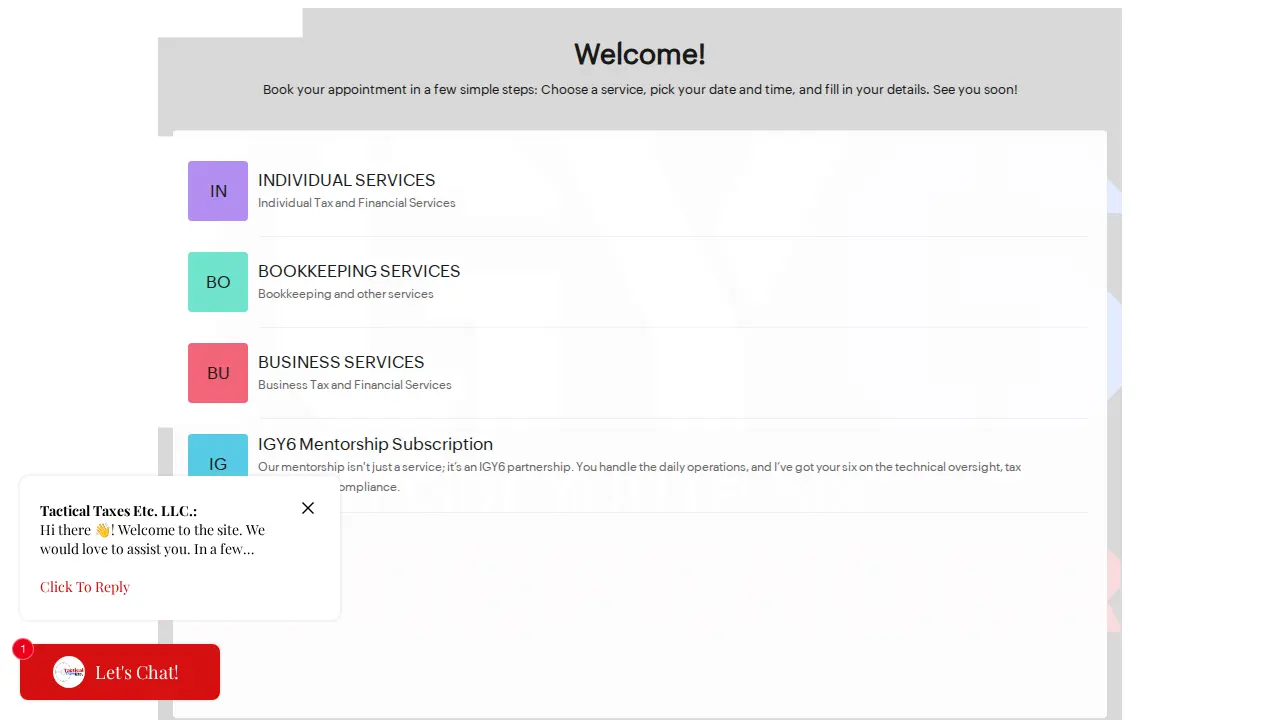Click the Welcome! heading
The width and height of the screenshot is (1280, 720).
(640, 54)
